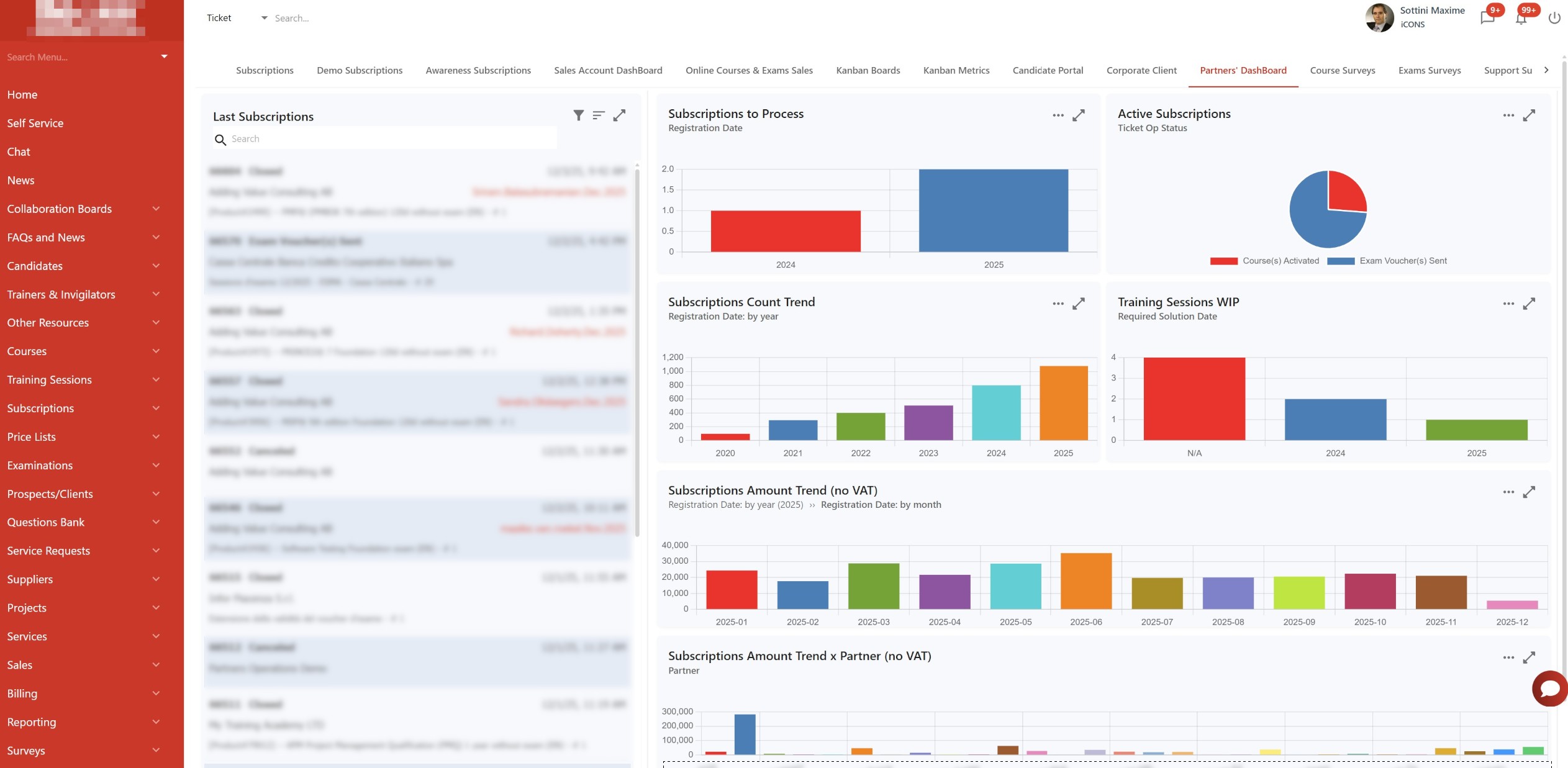Image resolution: width=1568 pixels, height=768 pixels.
Task: Go to Self Service in sidebar
Action: pyautogui.click(x=35, y=123)
